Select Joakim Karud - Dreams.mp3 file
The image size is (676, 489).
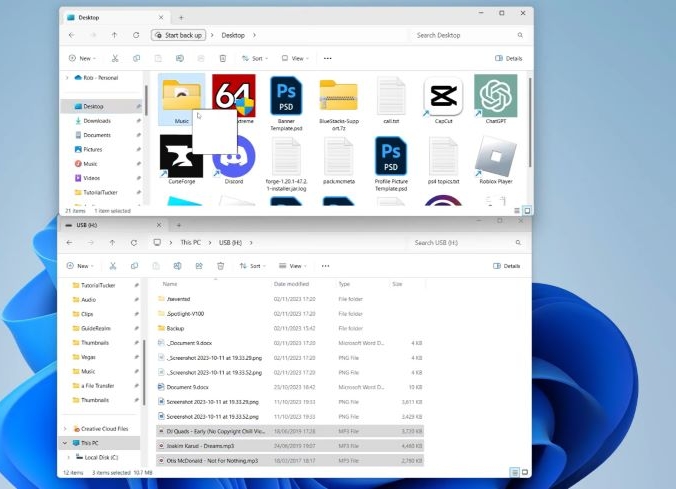[x=290, y=446]
